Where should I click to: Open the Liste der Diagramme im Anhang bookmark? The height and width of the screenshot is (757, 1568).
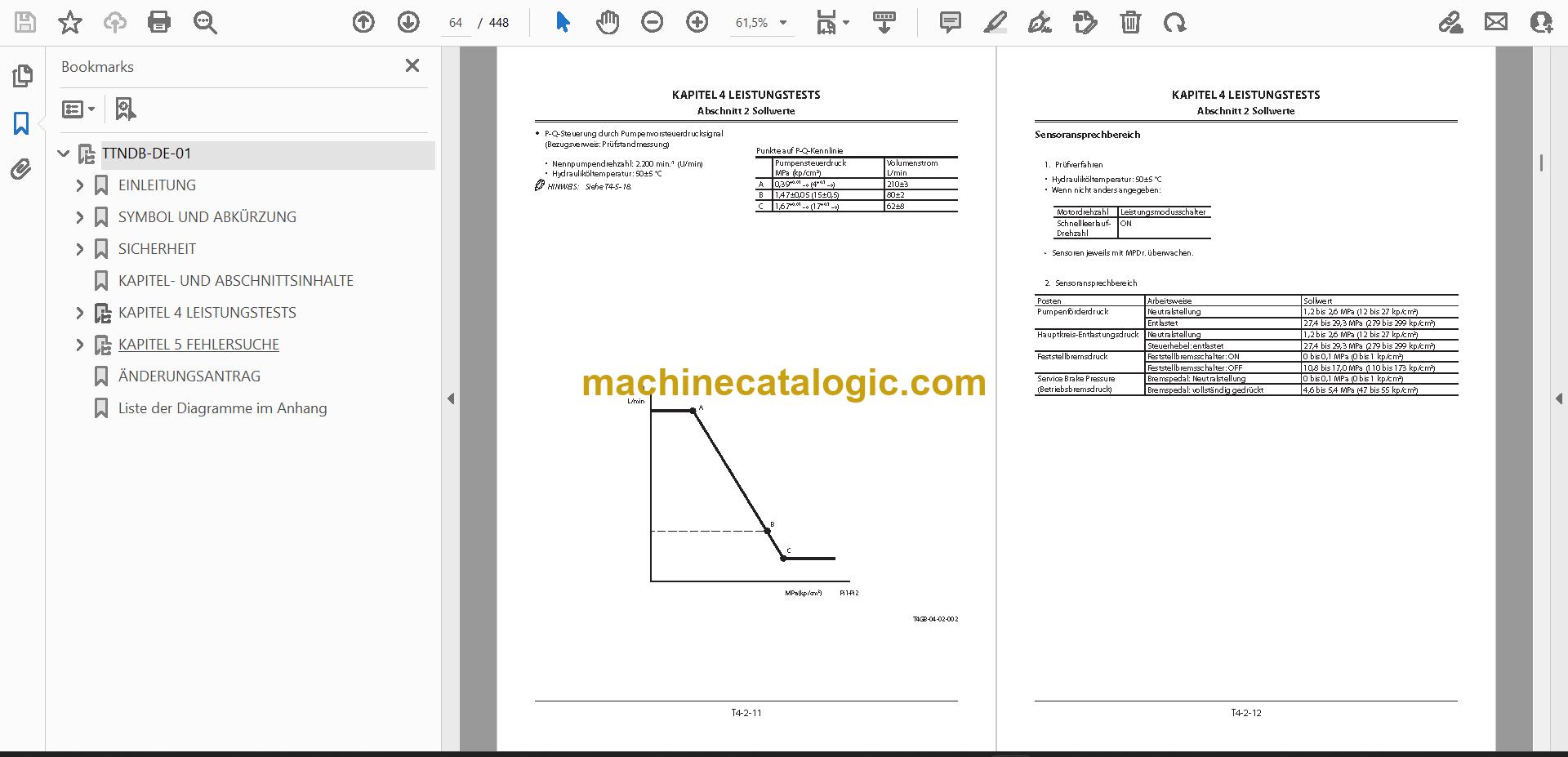[x=222, y=408]
